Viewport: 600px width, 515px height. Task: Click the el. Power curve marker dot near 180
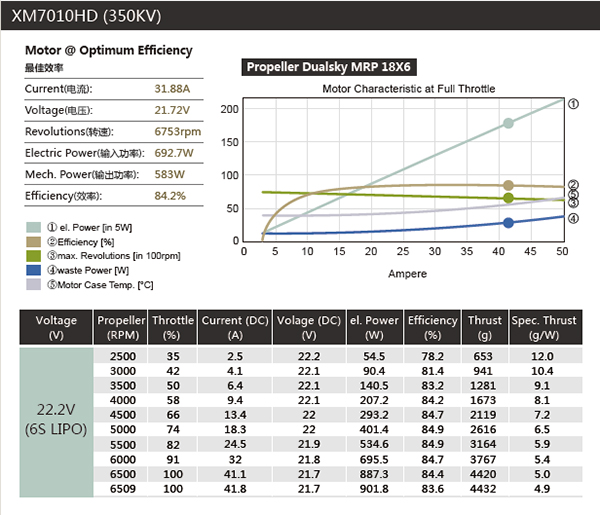pyautogui.click(x=508, y=123)
